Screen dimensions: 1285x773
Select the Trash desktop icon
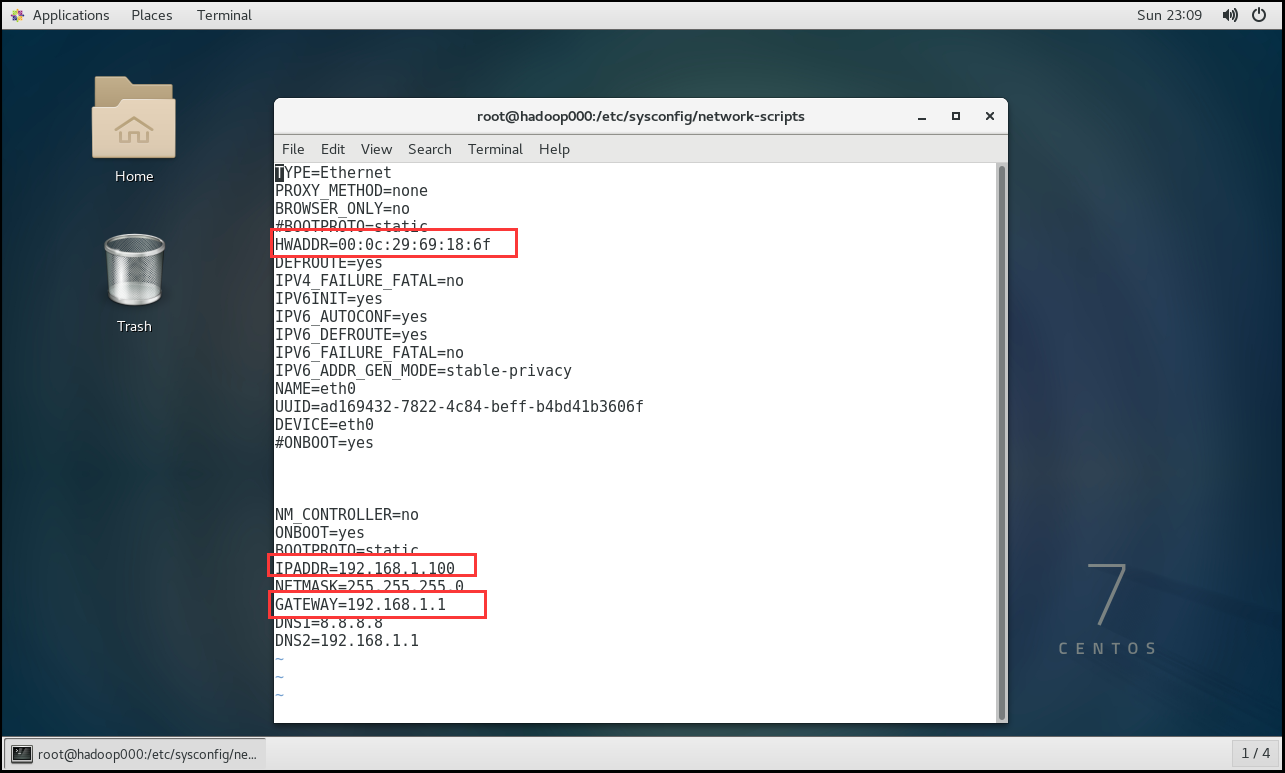134,284
